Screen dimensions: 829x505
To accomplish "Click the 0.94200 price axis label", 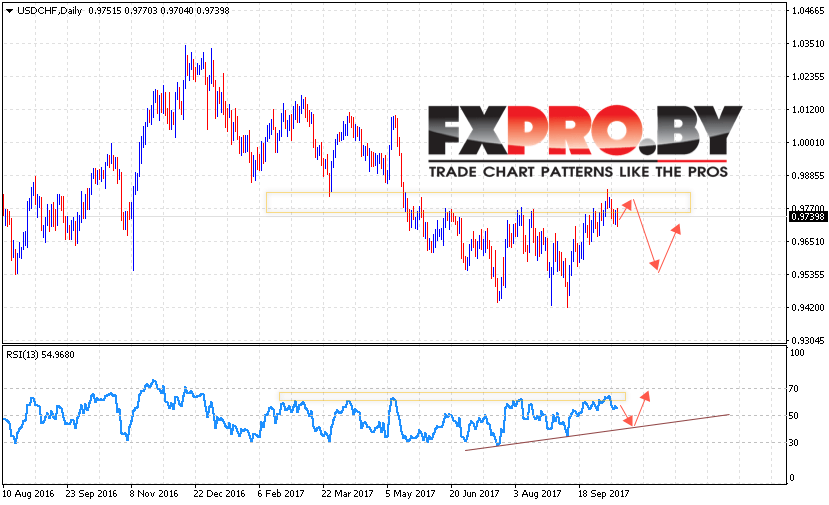I will tap(807, 307).
